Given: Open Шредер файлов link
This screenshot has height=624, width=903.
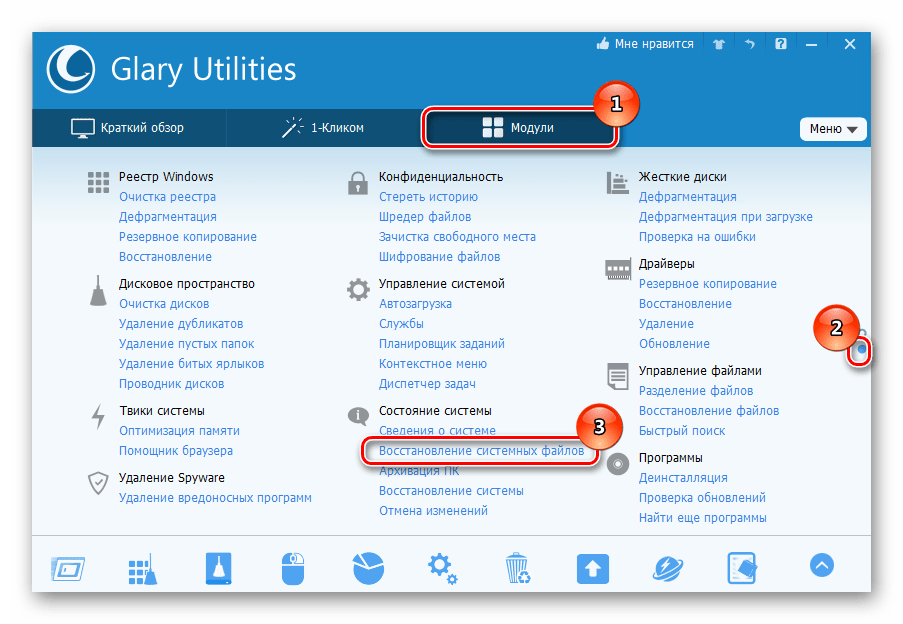Looking at the screenshot, I should (424, 217).
